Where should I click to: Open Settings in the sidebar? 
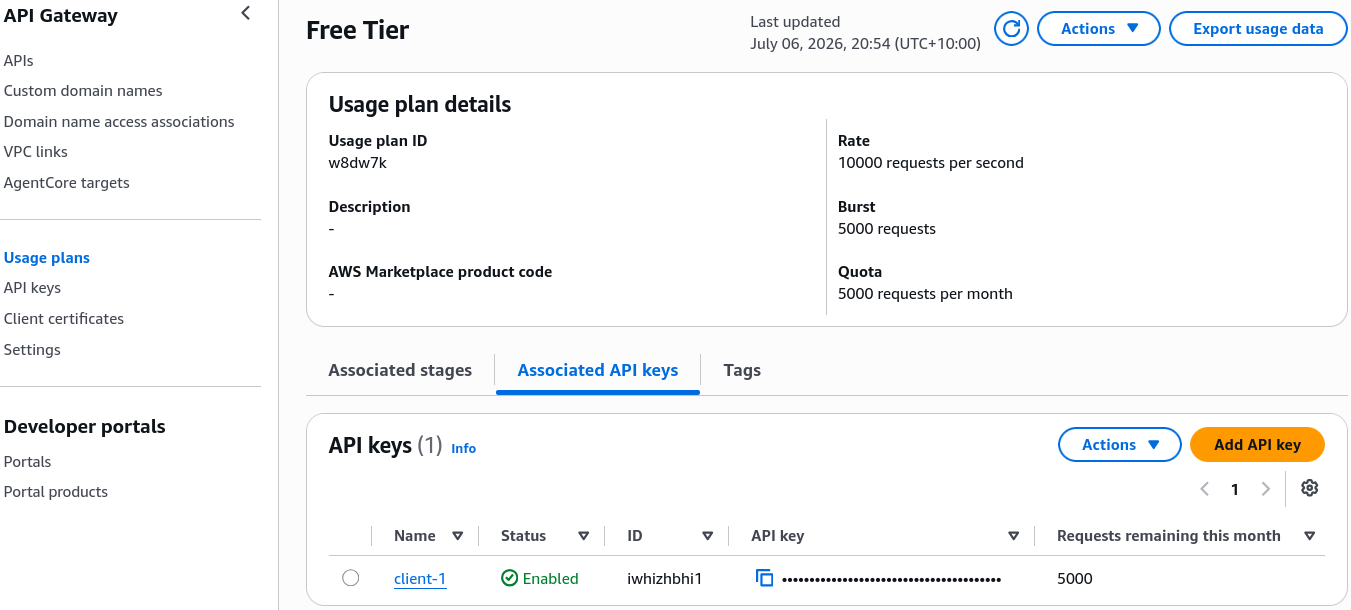coord(32,350)
